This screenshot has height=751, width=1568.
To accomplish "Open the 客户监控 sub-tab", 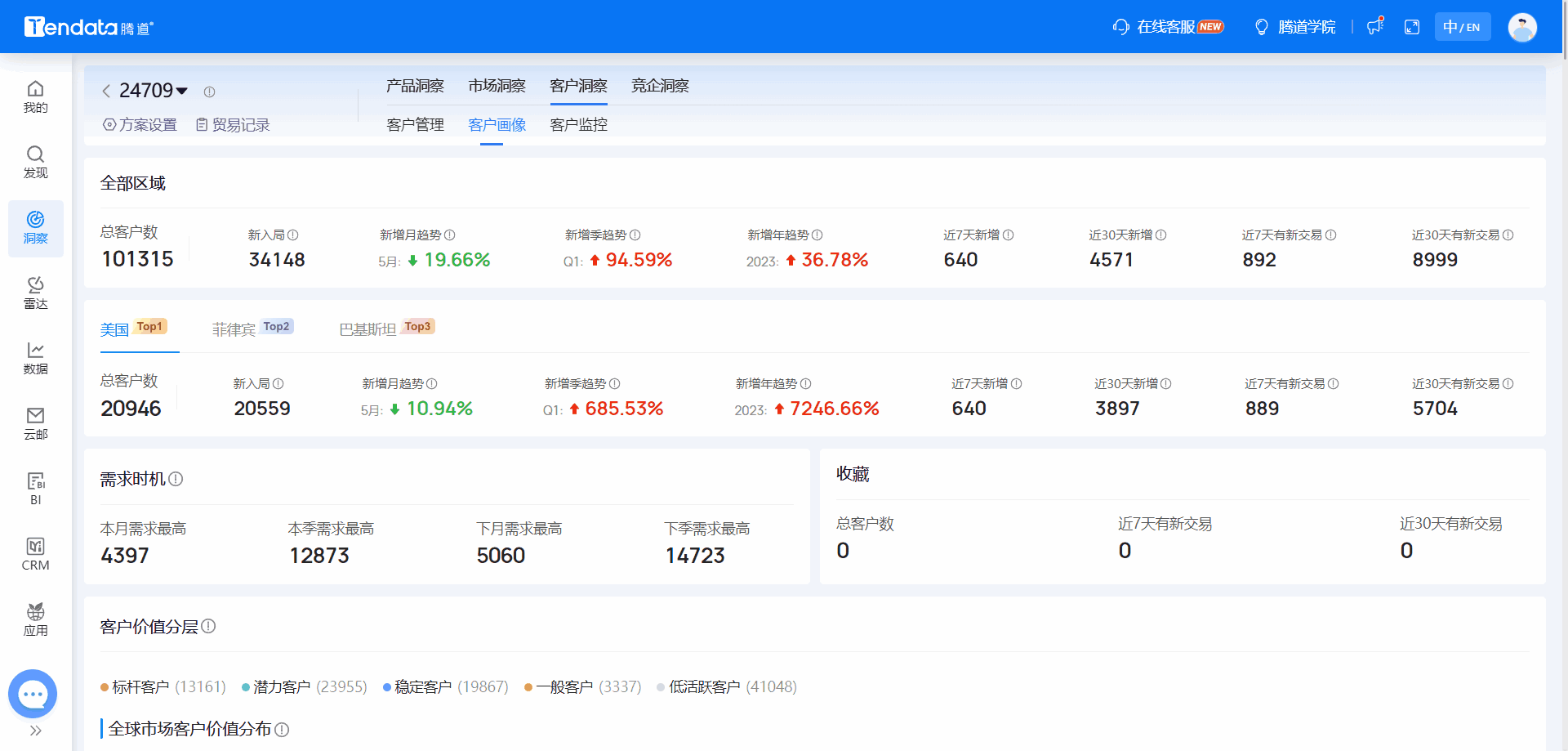I will tap(578, 124).
